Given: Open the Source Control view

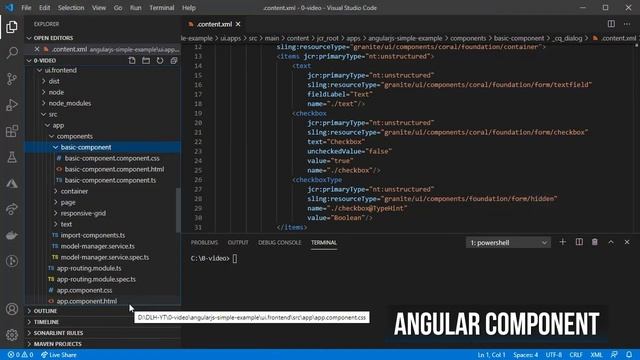Looking at the screenshot, I should (x=12, y=79).
